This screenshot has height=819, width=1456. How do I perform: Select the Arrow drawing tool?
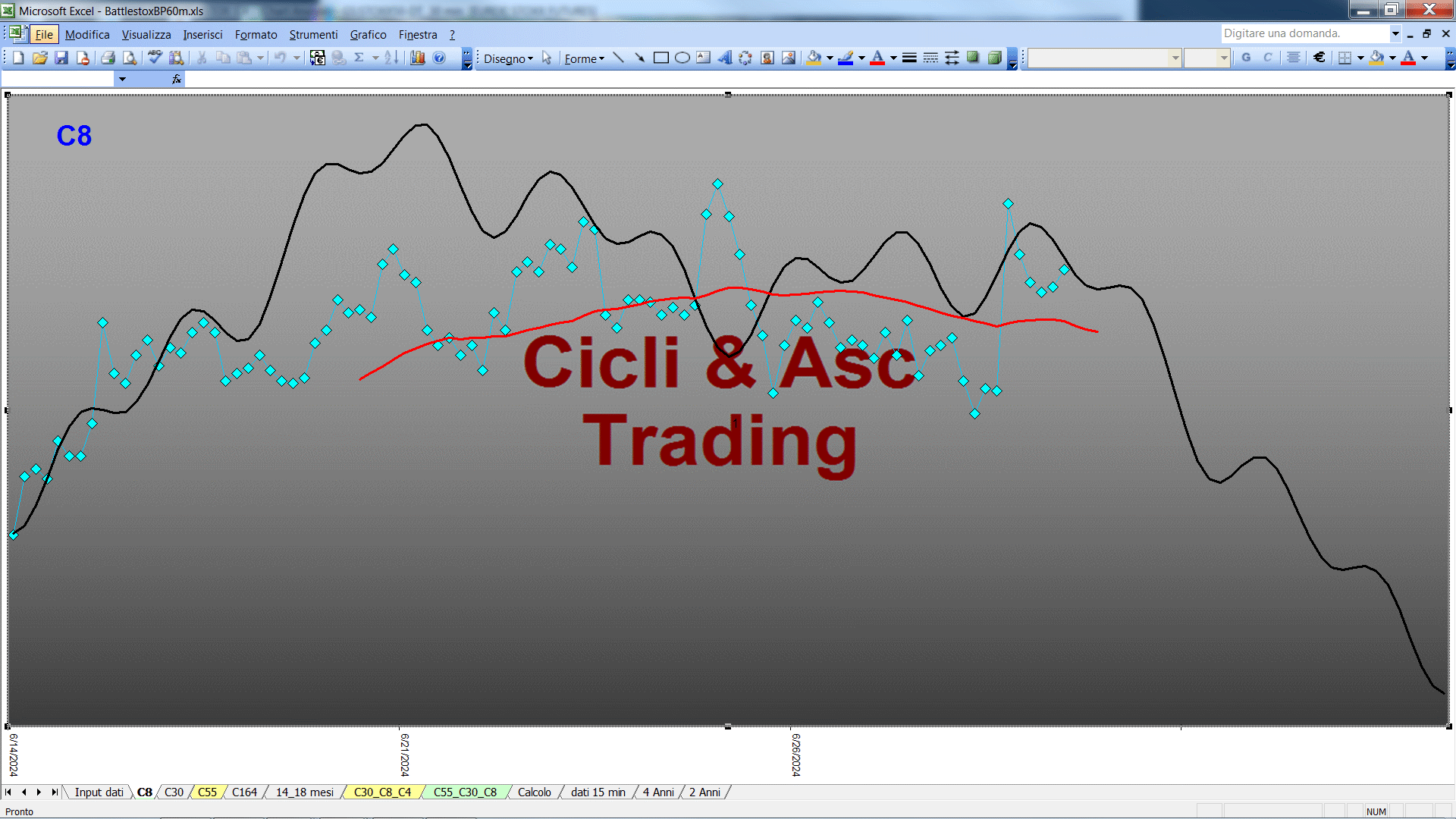[x=639, y=58]
